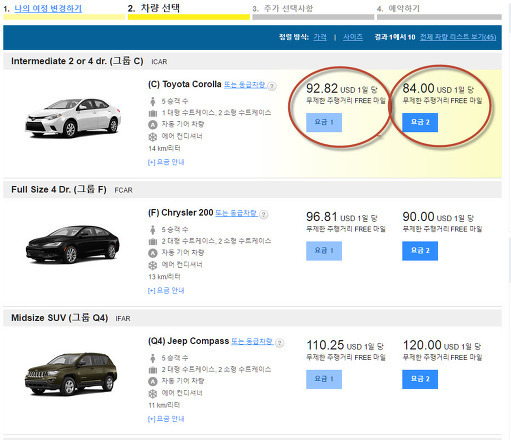Click suitcase icon in Chrysler 200 row
The image size is (511, 440).
[x=153, y=242]
